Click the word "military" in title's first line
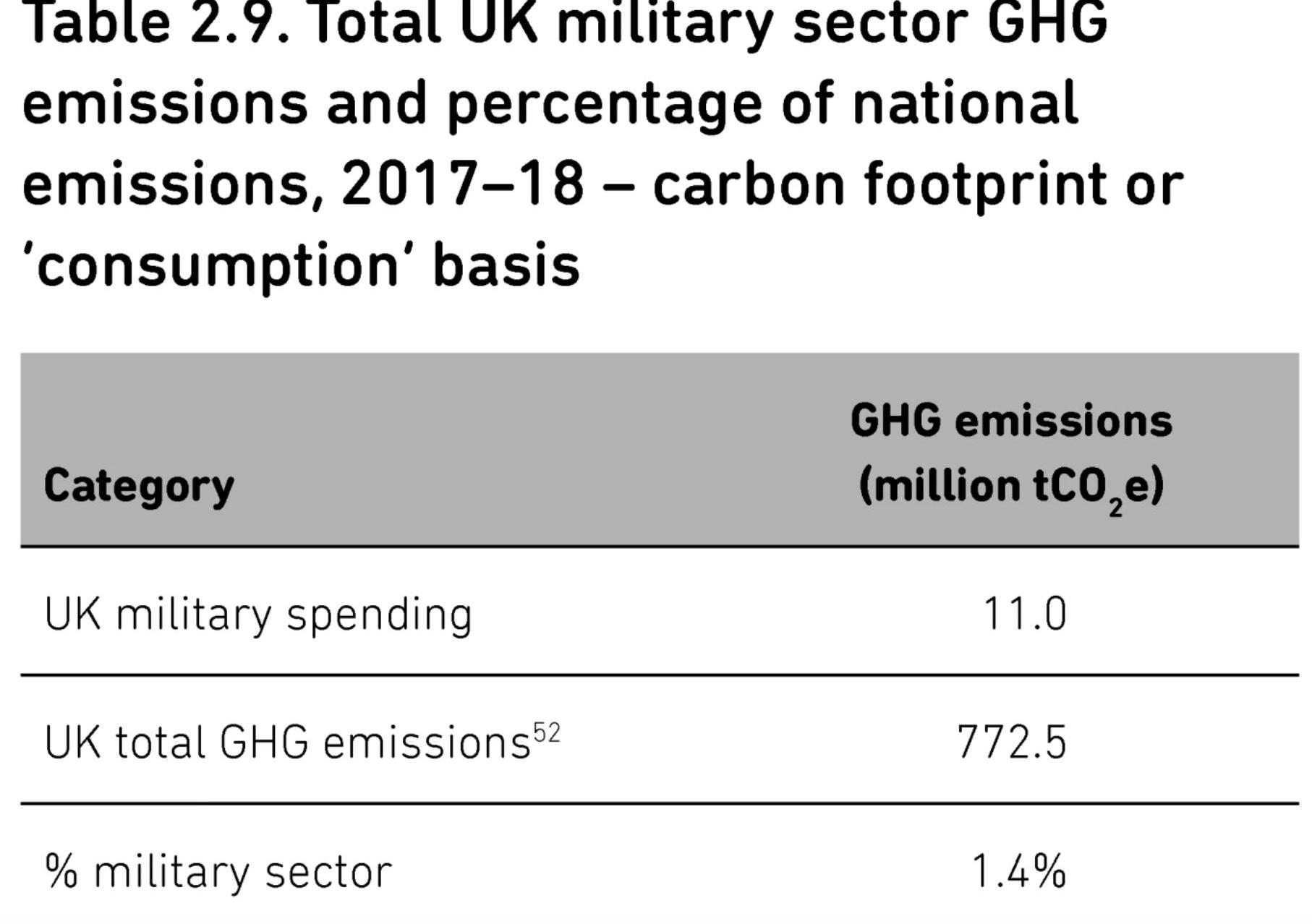Viewport: 1312px width, 924px height. [x=665, y=22]
